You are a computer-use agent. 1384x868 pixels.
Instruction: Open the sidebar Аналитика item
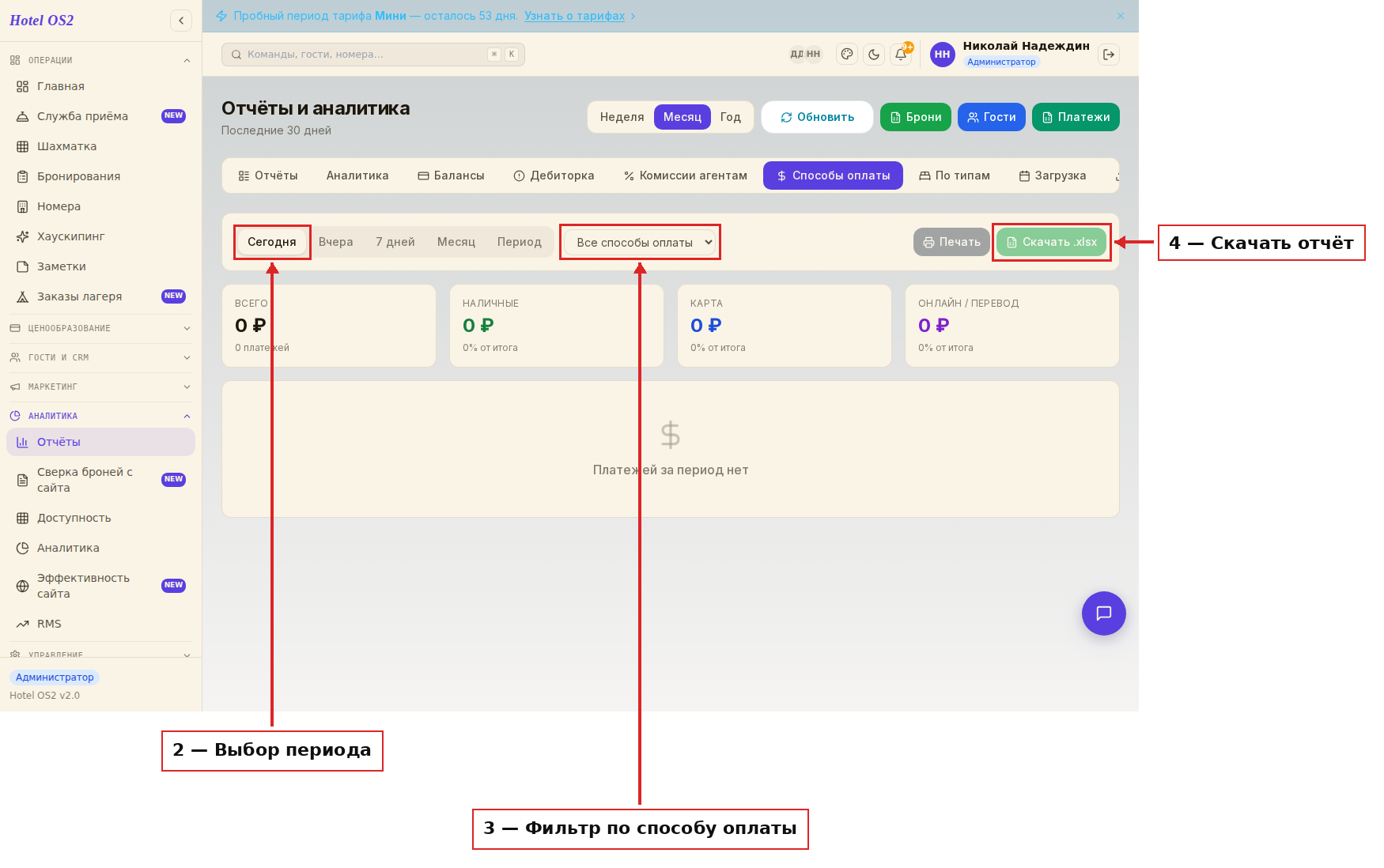tap(100, 548)
